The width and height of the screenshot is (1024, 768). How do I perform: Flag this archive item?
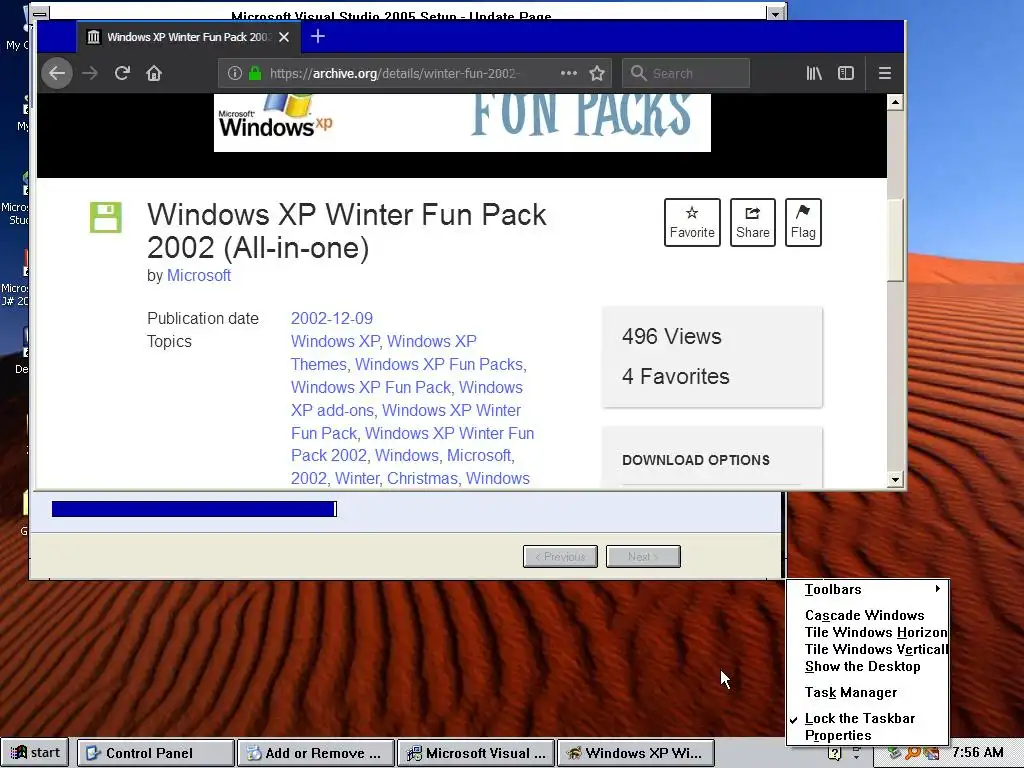(803, 223)
